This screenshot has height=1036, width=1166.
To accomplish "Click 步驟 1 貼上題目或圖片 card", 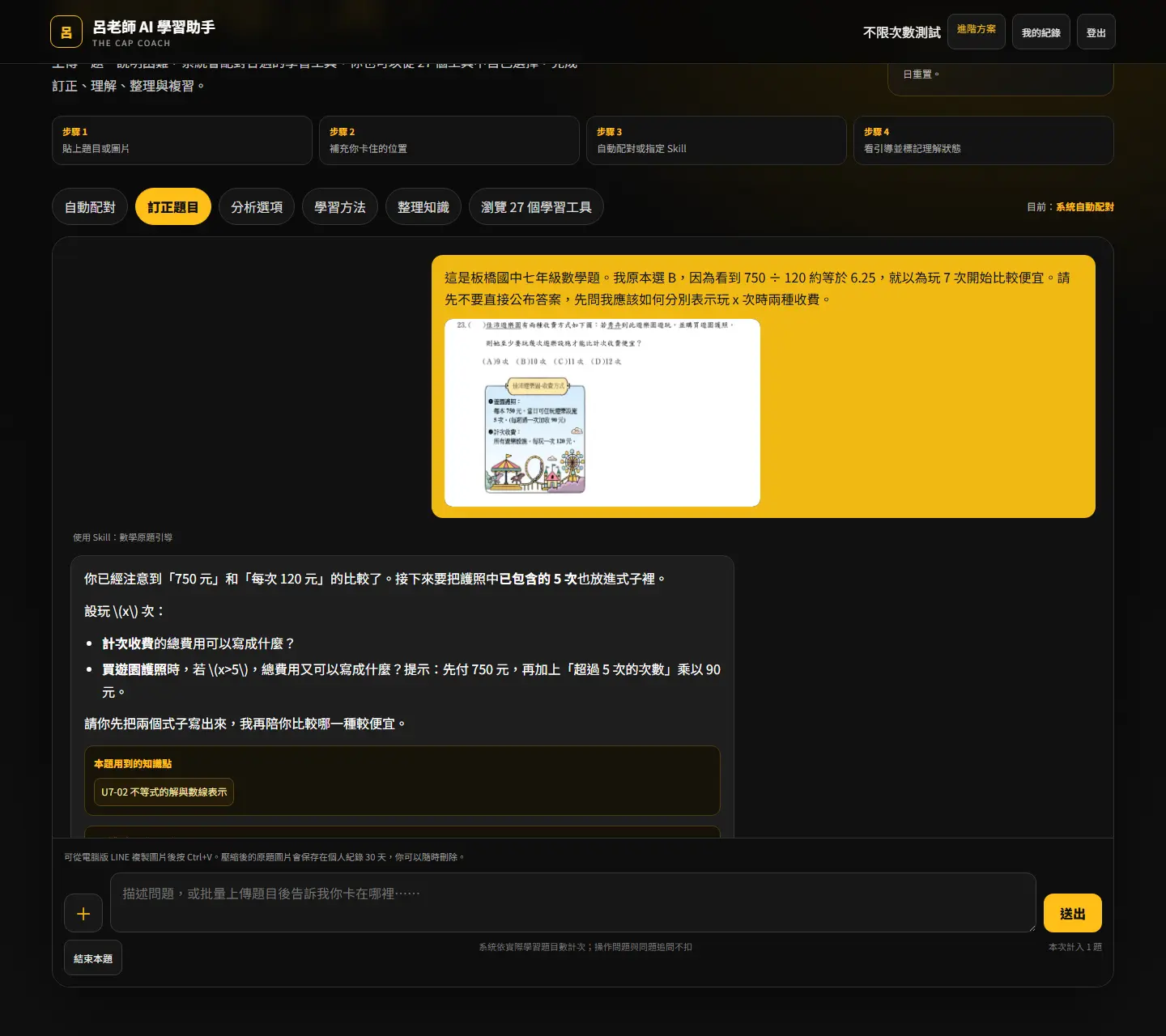I will tap(182, 140).
